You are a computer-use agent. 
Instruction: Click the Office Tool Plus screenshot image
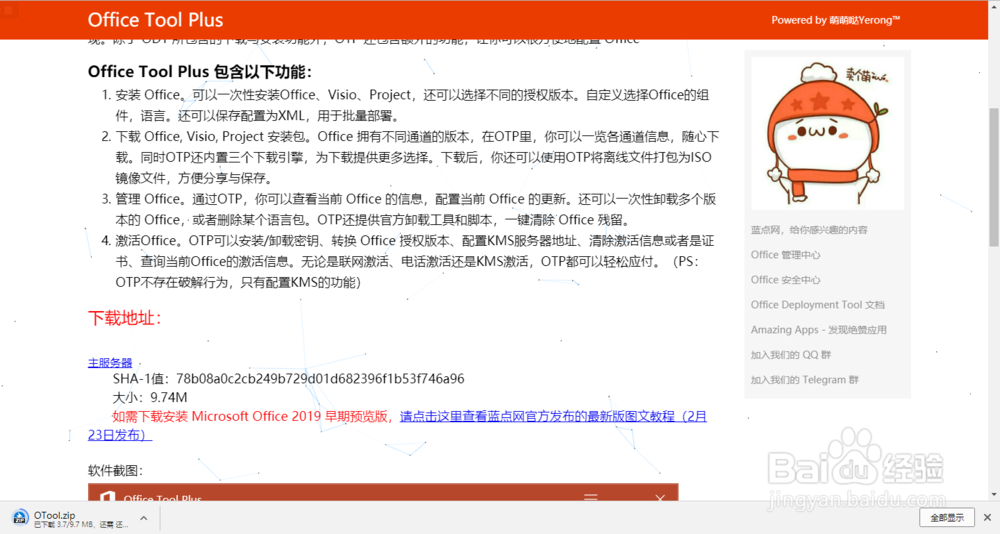383,492
